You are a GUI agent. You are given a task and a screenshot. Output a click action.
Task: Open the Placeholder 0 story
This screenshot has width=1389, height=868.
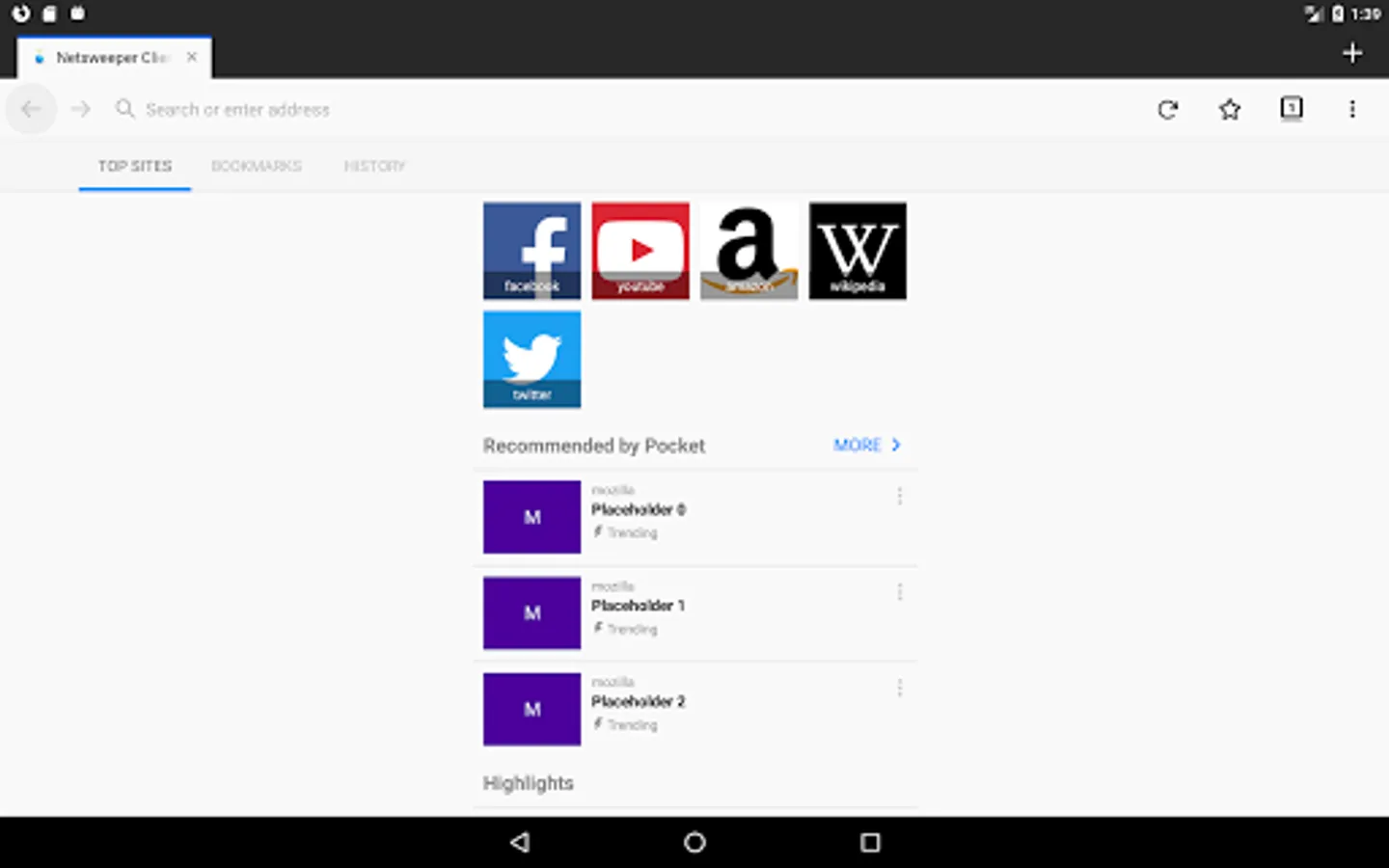(694, 517)
